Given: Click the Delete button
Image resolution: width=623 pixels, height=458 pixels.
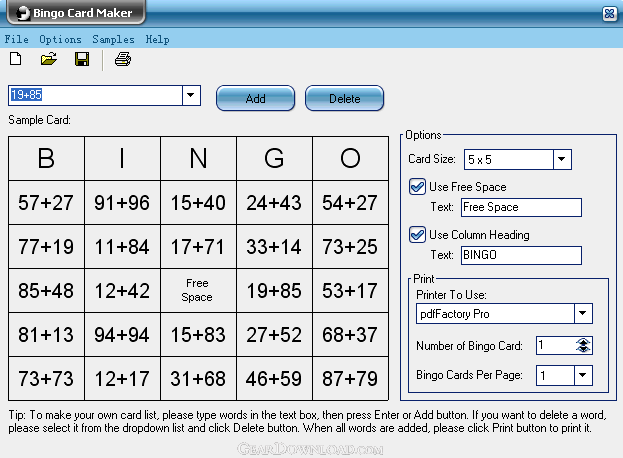Looking at the screenshot, I should click(x=344, y=98).
